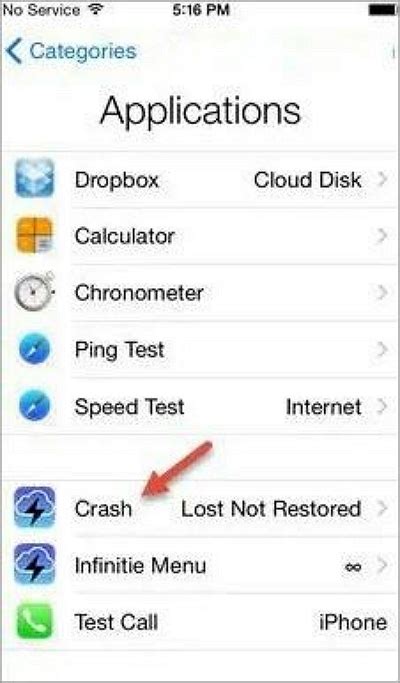Tap the Dropbox app icon
The image size is (400, 683).
pyautogui.click(x=35, y=179)
